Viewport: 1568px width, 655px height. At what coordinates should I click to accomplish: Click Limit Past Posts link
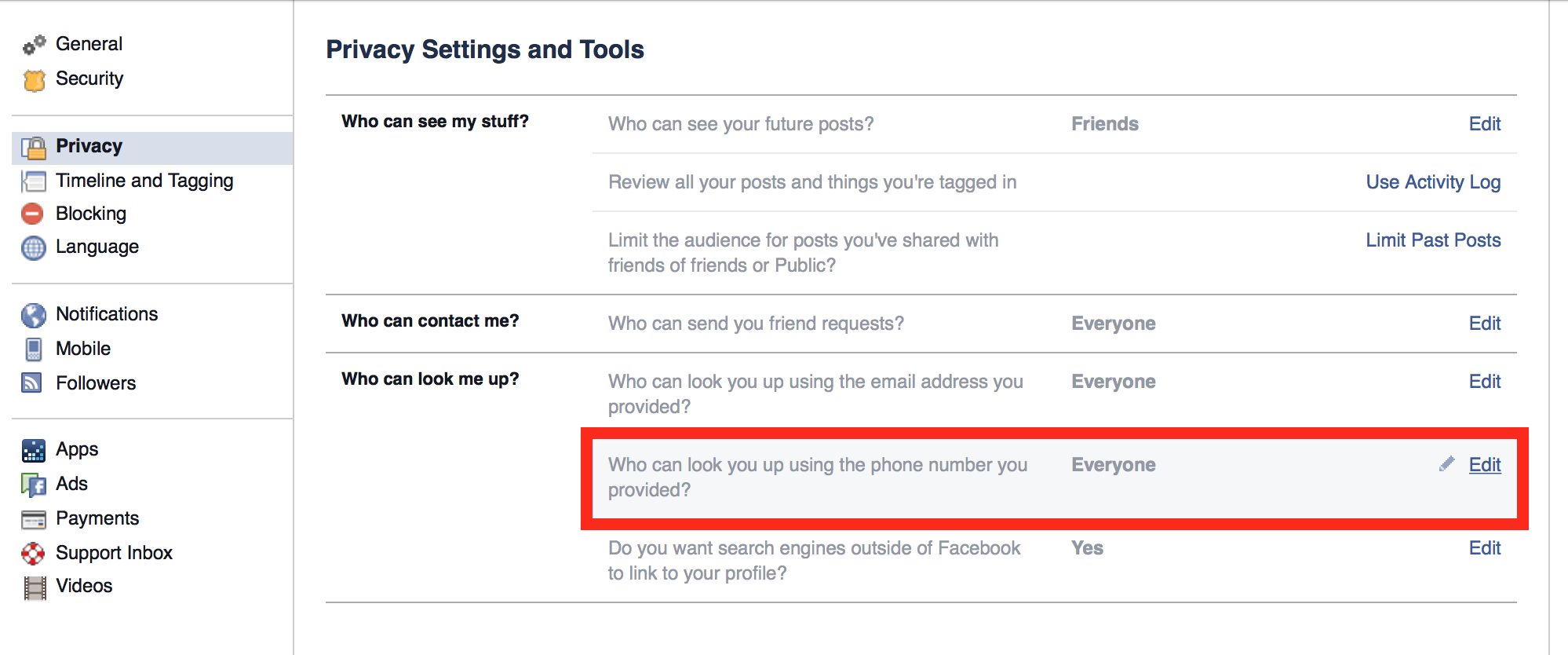1433,240
